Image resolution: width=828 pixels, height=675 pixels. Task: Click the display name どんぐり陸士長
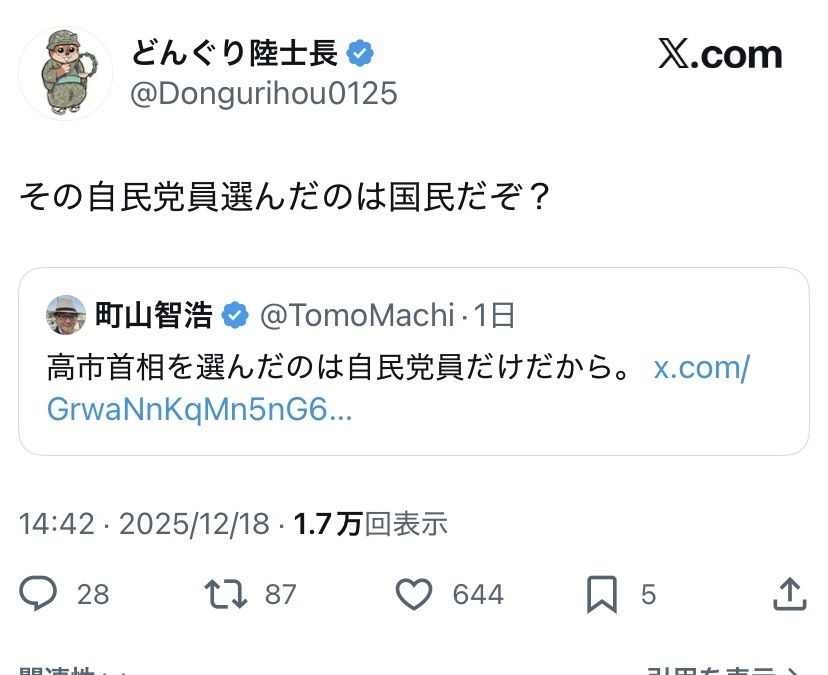pos(235,53)
